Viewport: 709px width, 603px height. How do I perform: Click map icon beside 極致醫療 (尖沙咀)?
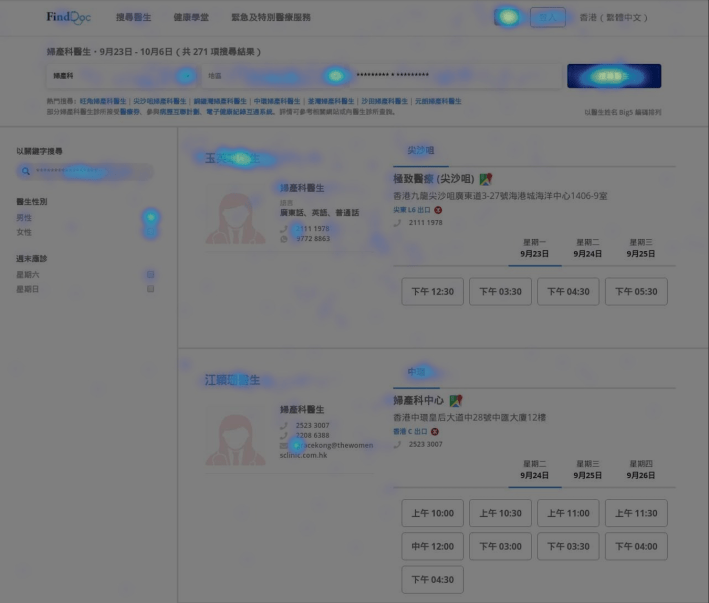pos(486,178)
